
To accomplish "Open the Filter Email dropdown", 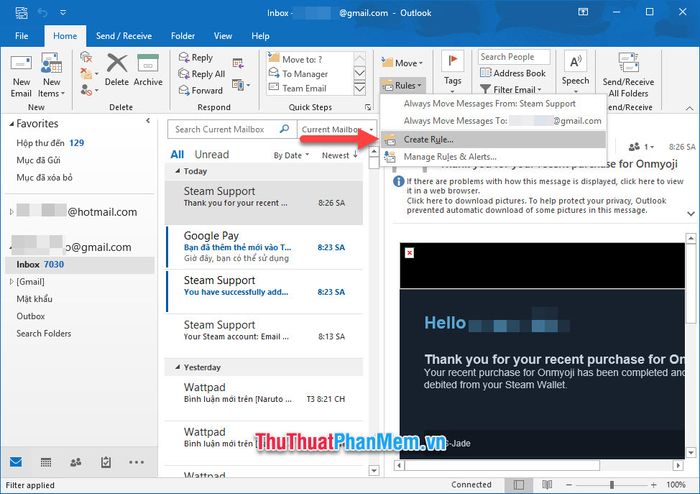I will [x=511, y=90].
